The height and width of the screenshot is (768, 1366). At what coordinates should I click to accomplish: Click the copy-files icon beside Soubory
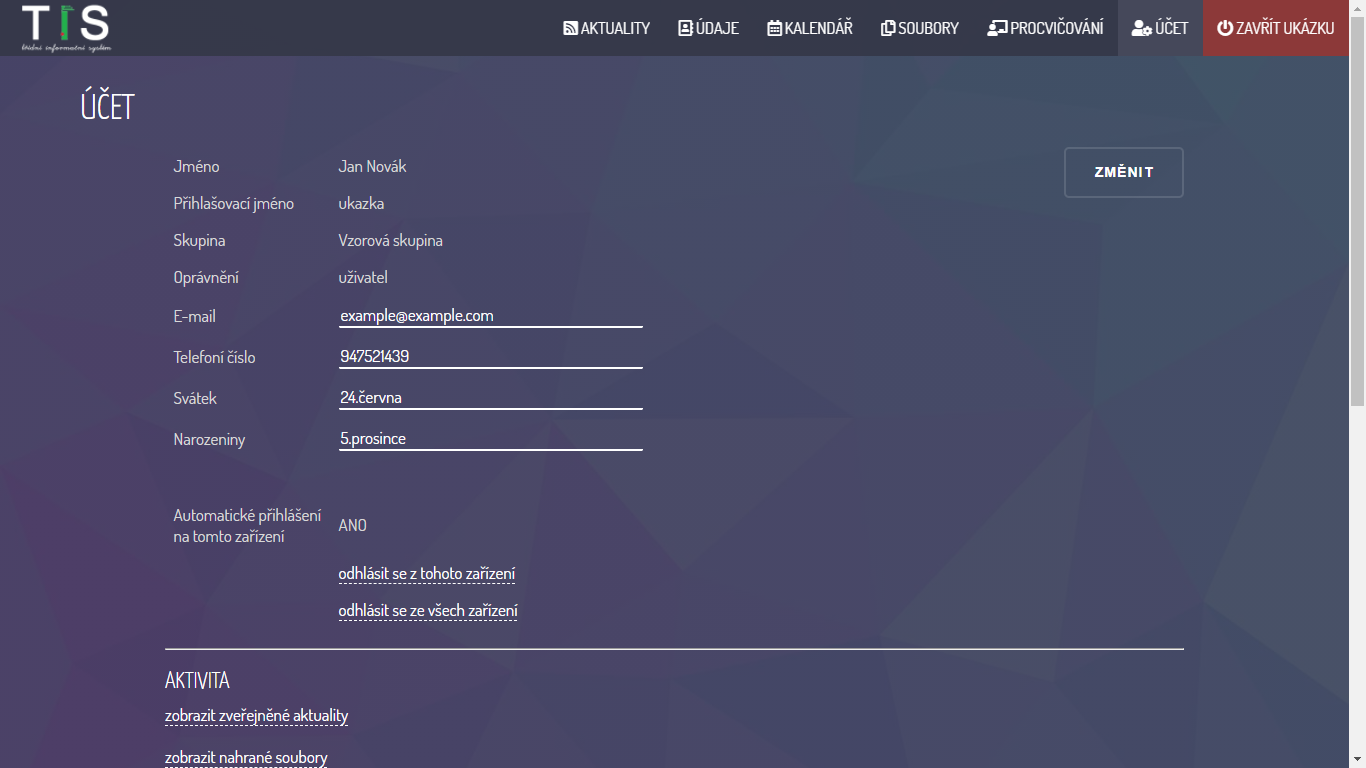tap(887, 28)
